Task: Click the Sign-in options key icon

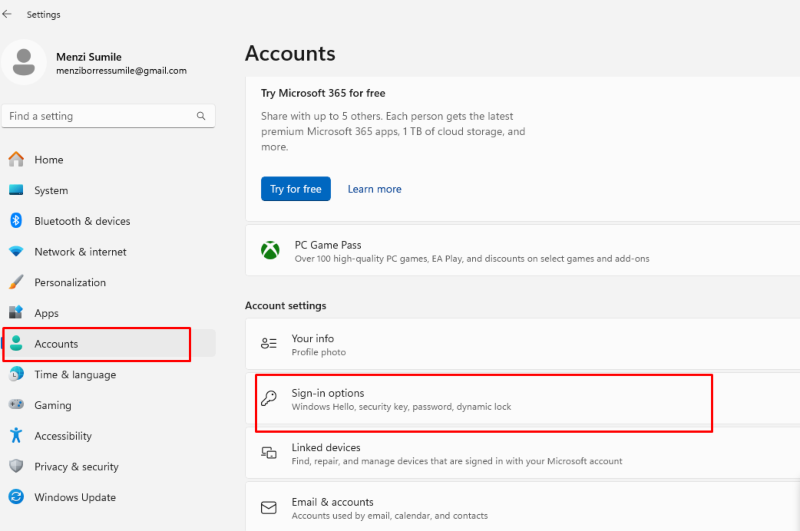Action: point(269,398)
